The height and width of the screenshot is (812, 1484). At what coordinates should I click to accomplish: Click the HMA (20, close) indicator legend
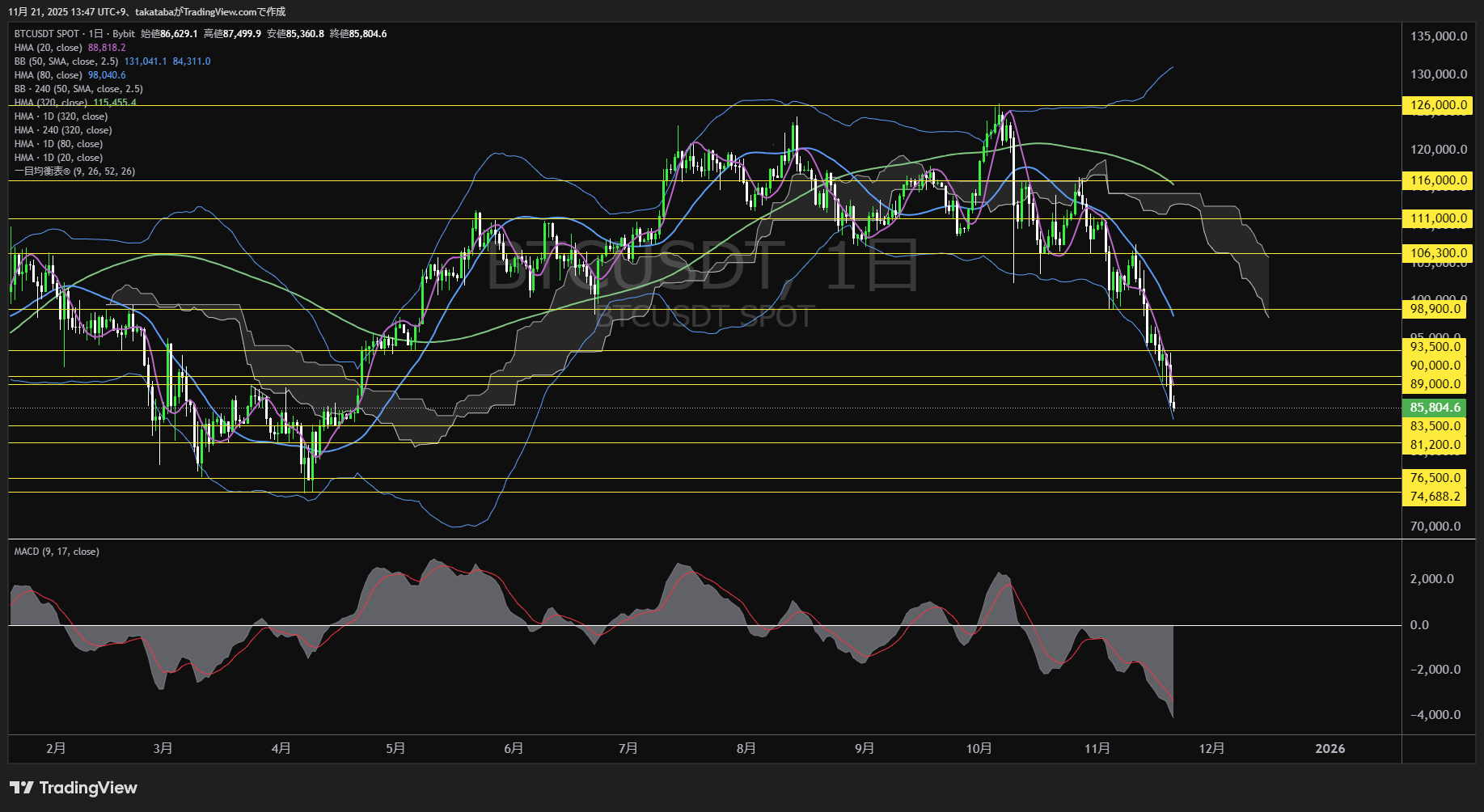coord(49,48)
